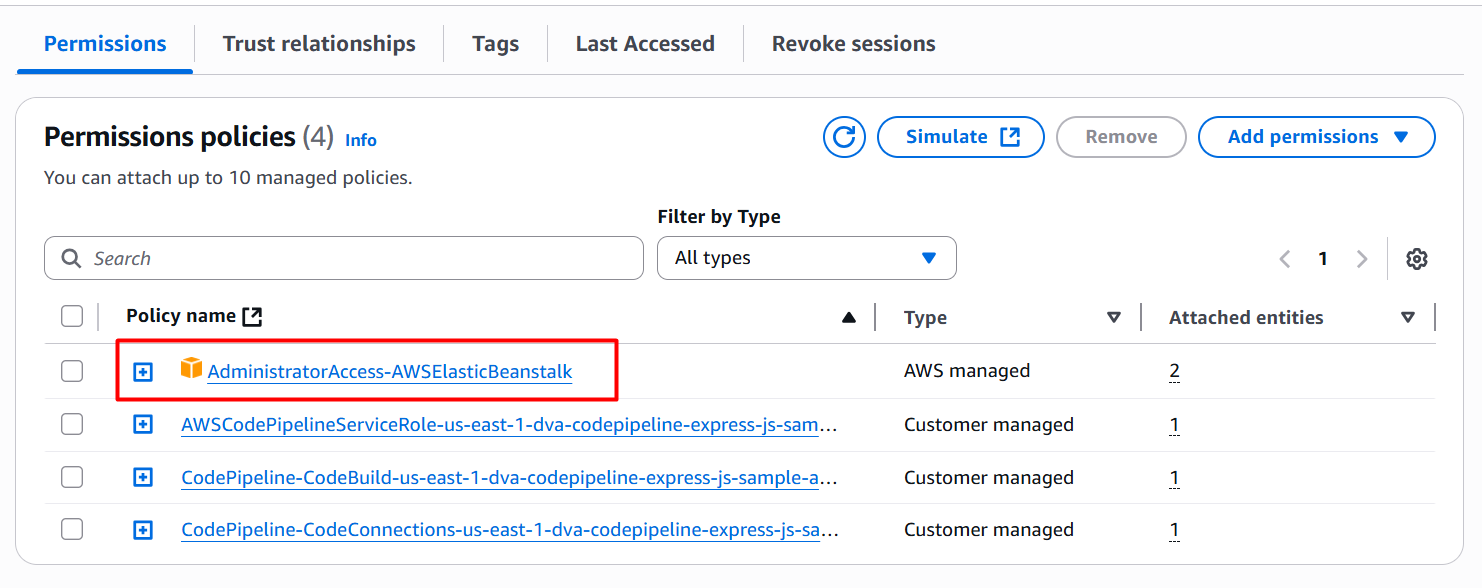
Task: Click external link icon beside Policy name header
Action: click(253, 317)
